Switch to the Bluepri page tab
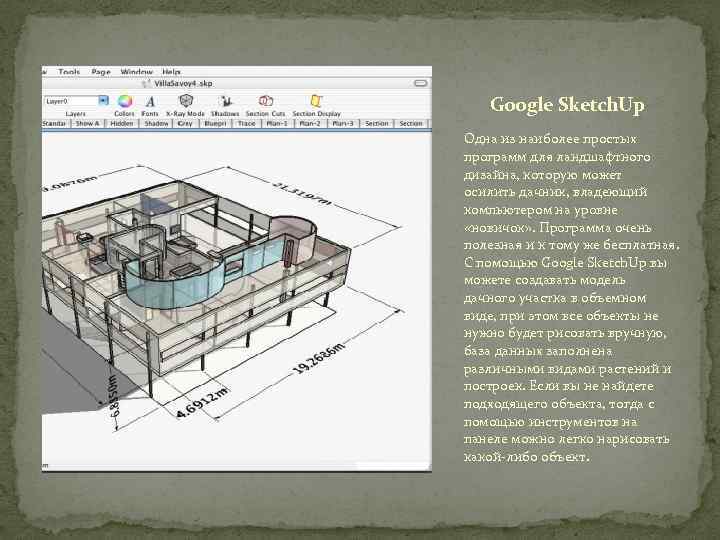The image size is (720, 540). click(215, 124)
